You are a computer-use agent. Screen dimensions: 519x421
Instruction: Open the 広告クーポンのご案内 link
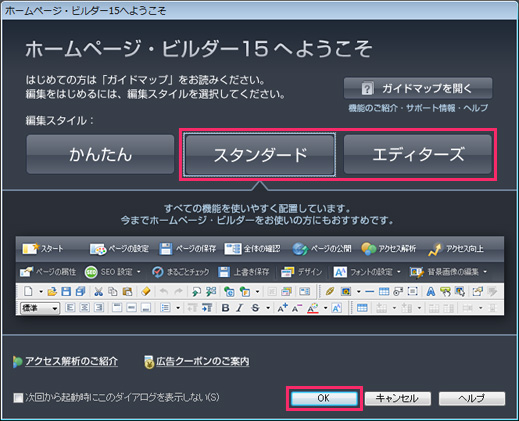pyautogui.click(x=202, y=361)
